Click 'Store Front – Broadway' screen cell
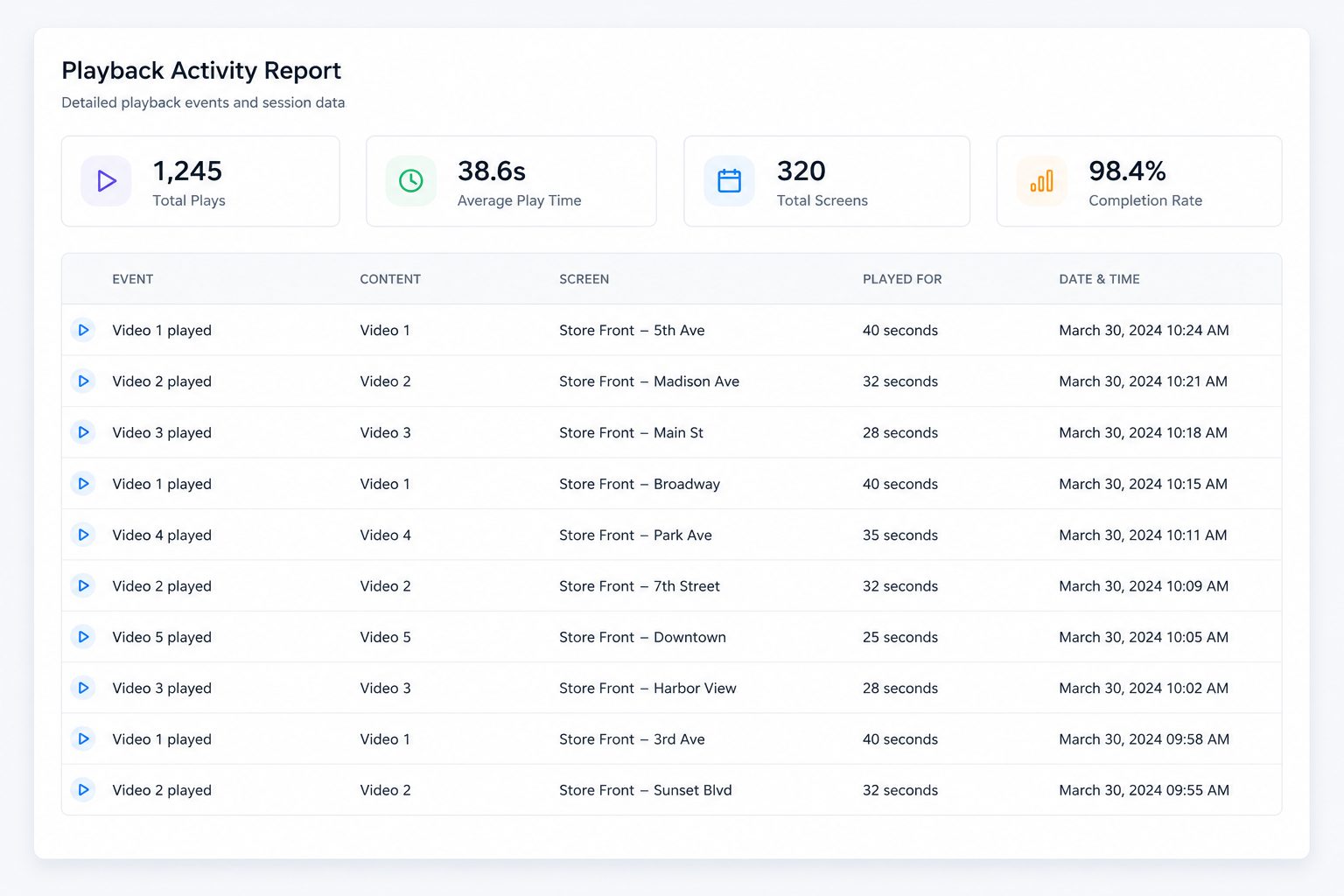Viewport: 1344px width, 896px height. 640,484
